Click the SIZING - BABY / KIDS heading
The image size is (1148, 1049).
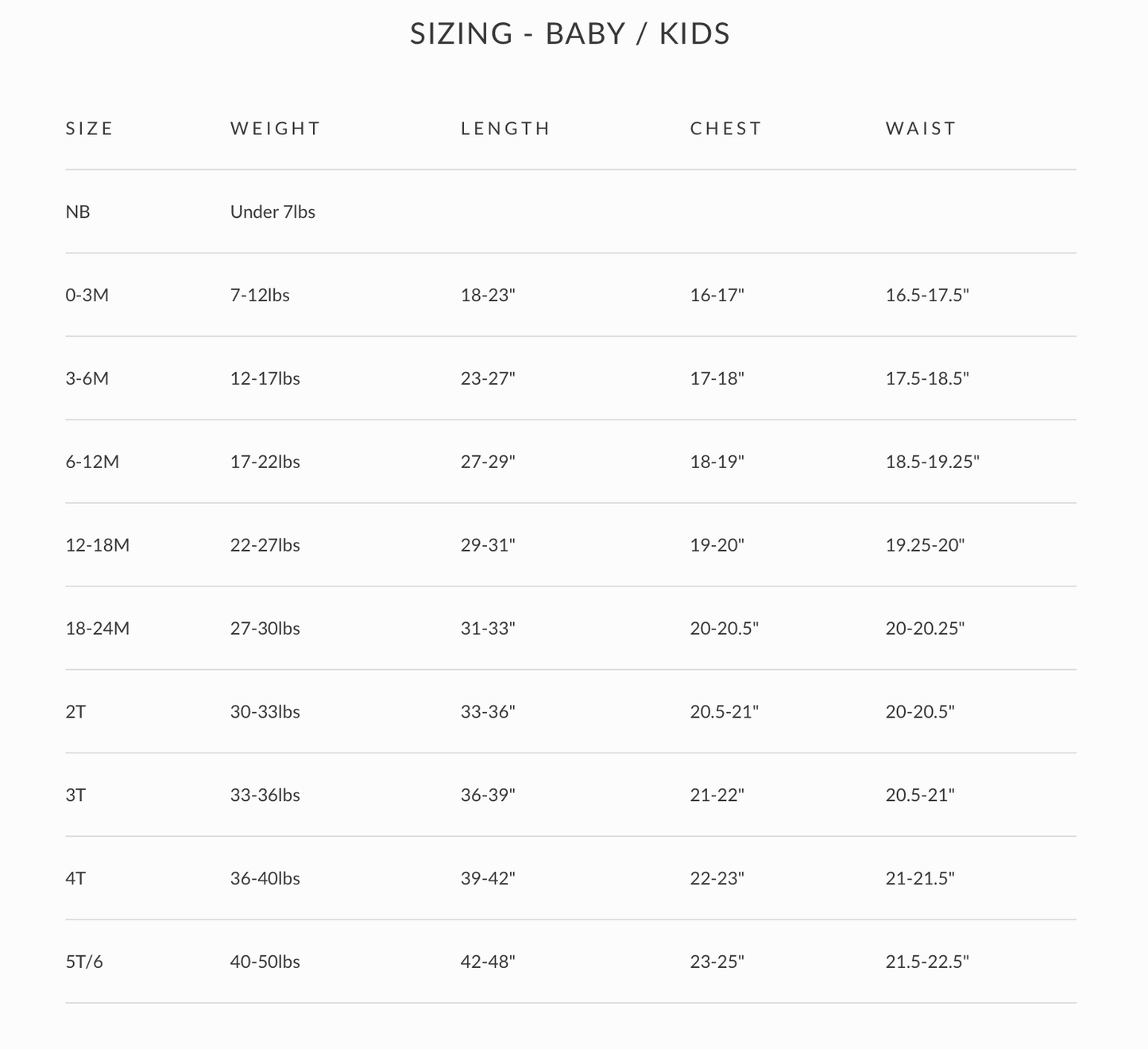tap(570, 34)
